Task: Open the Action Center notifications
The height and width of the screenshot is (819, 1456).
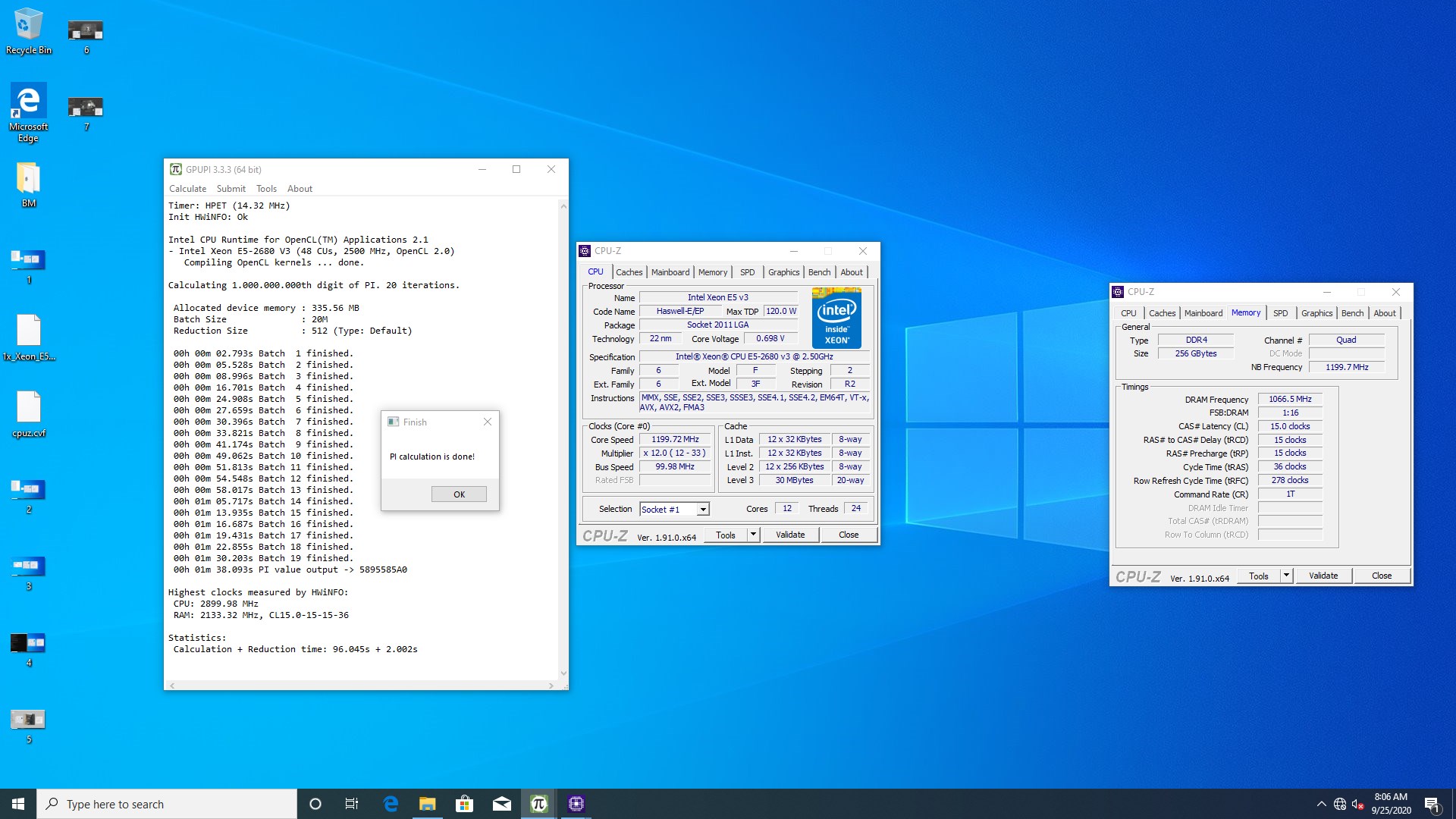Action: click(x=1432, y=804)
